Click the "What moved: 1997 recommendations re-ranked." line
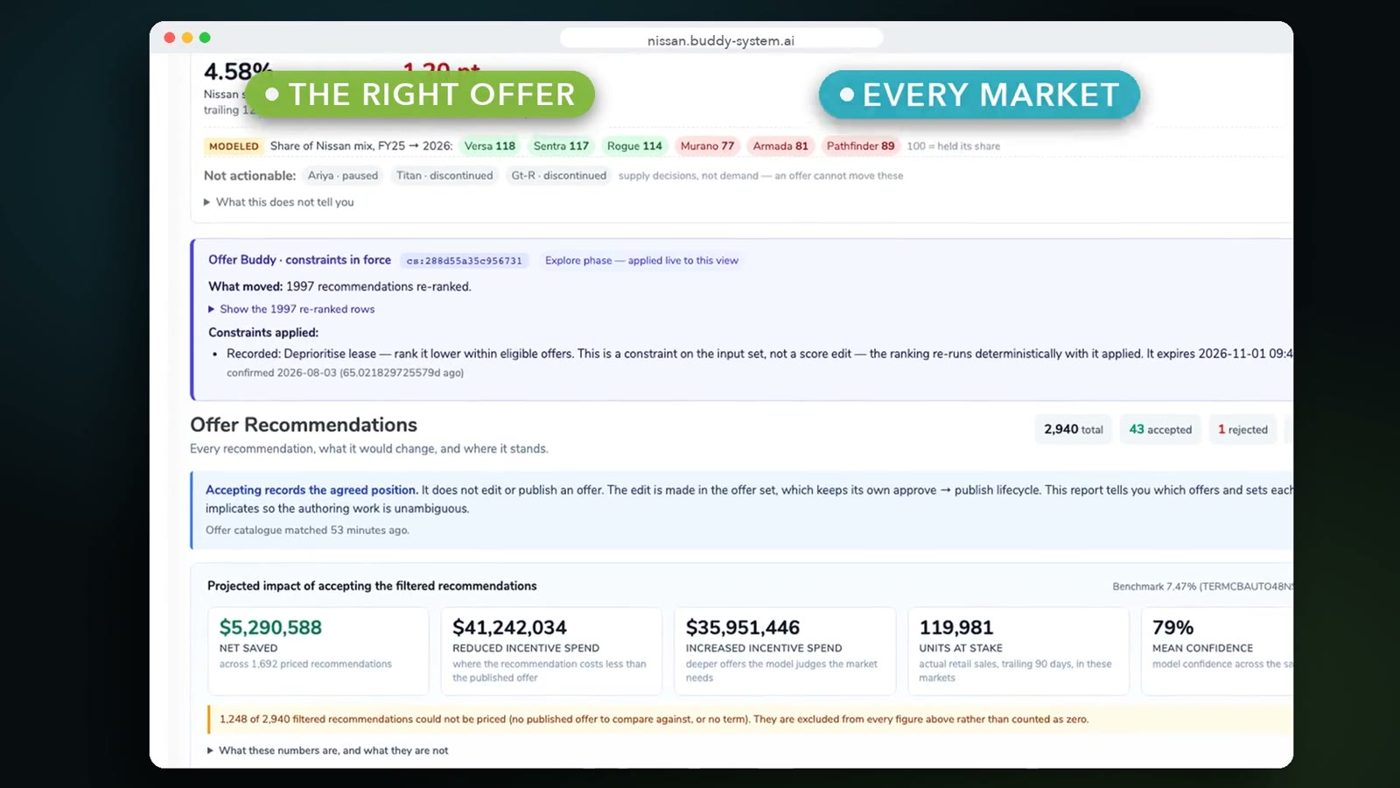Screen dimensions: 1400x788 (x=339, y=287)
